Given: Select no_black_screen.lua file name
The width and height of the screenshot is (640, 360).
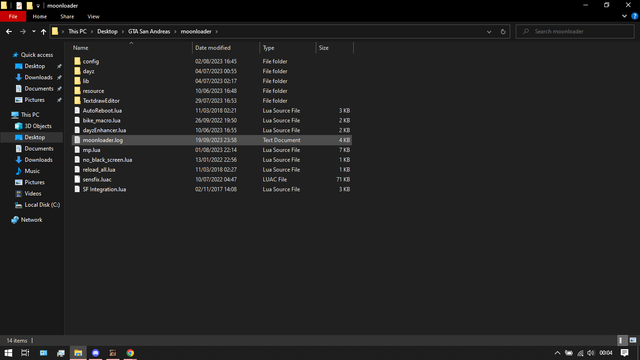Looking at the screenshot, I should pyautogui.click(x=107, y=160).
